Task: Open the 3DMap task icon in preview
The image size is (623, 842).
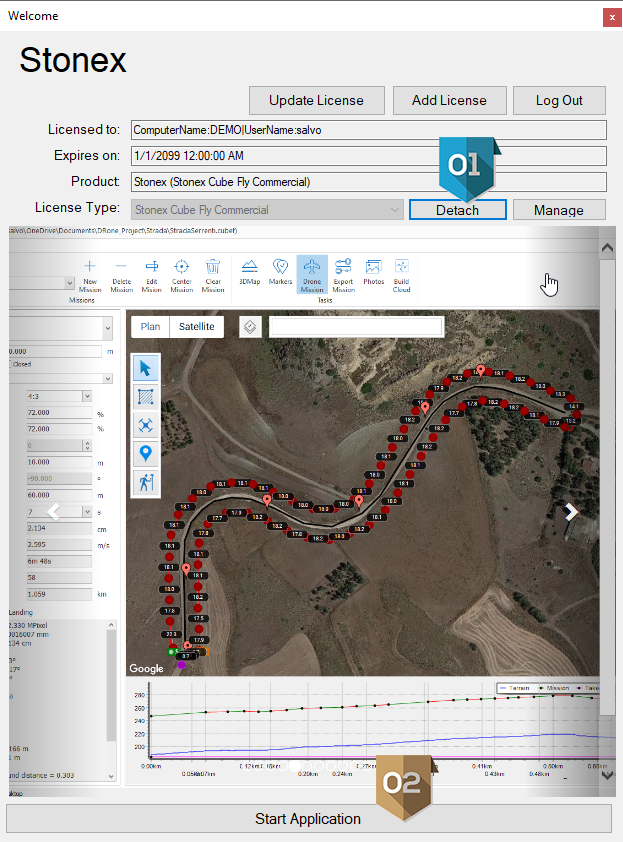Action: tap(250, 272)
